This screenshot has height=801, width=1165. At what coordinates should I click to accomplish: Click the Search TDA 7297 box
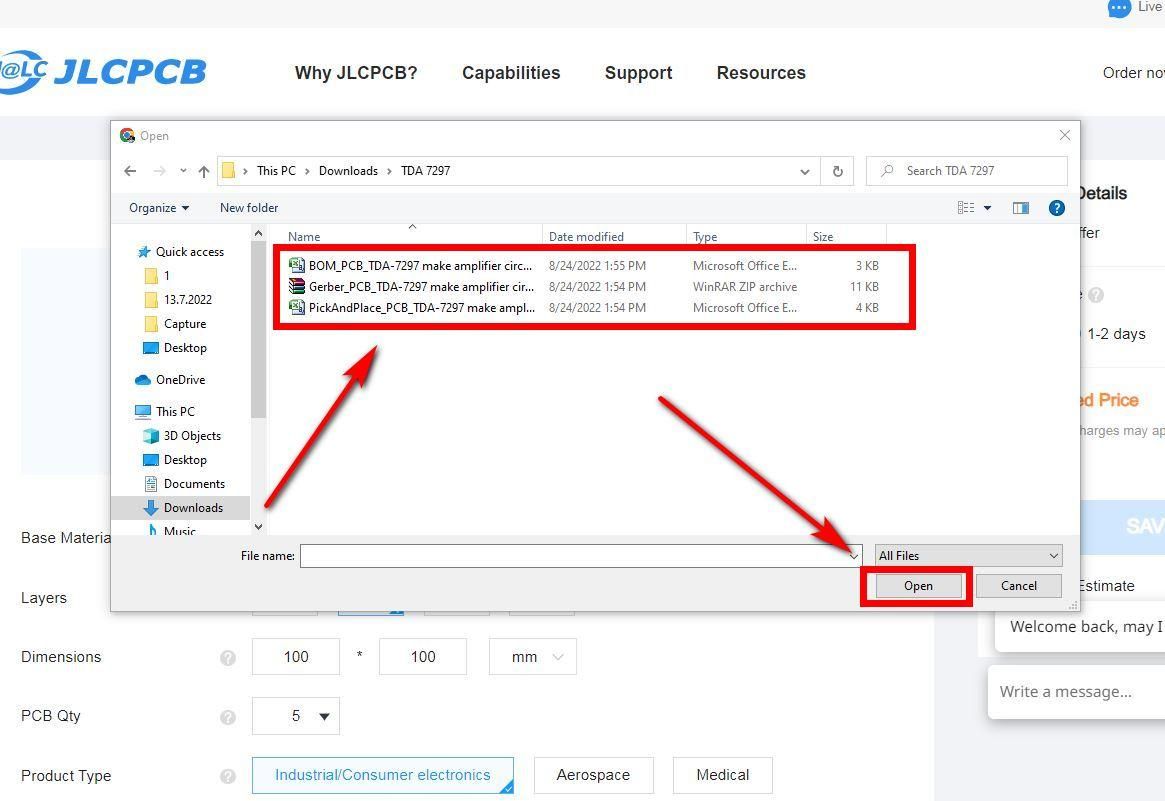[x=967, y=171]
